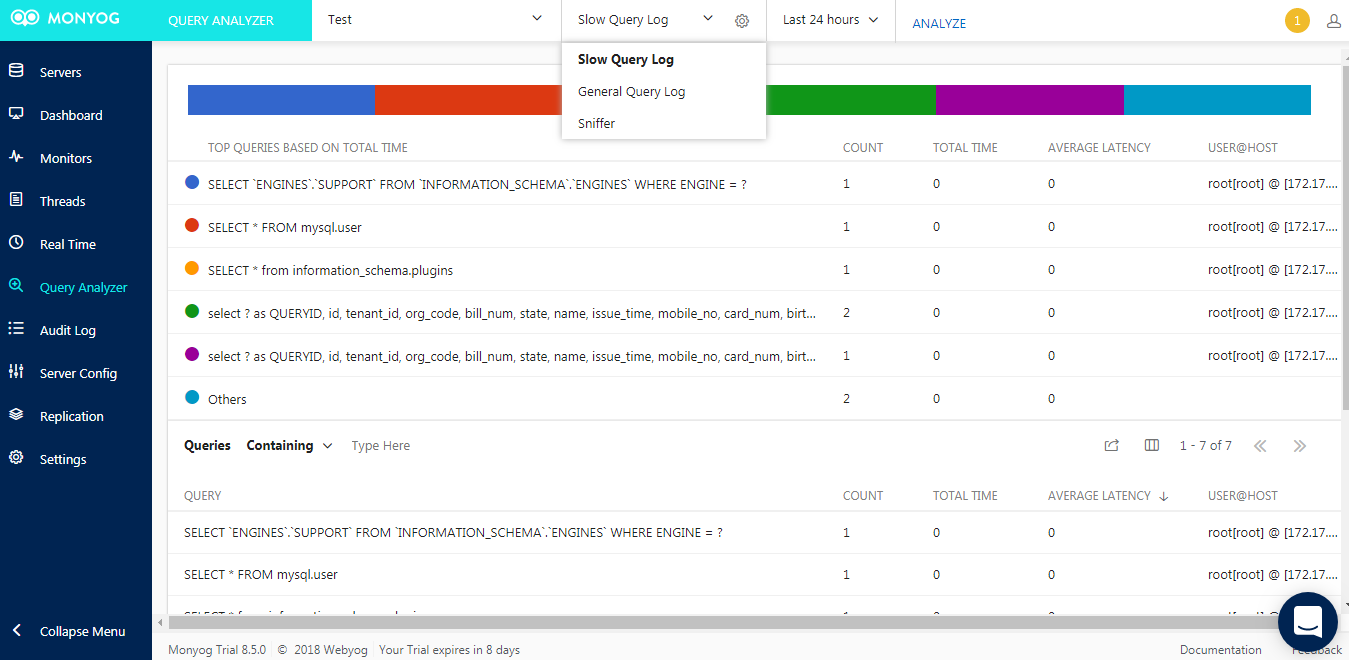Go to next page of queries

click(1300, 446)
